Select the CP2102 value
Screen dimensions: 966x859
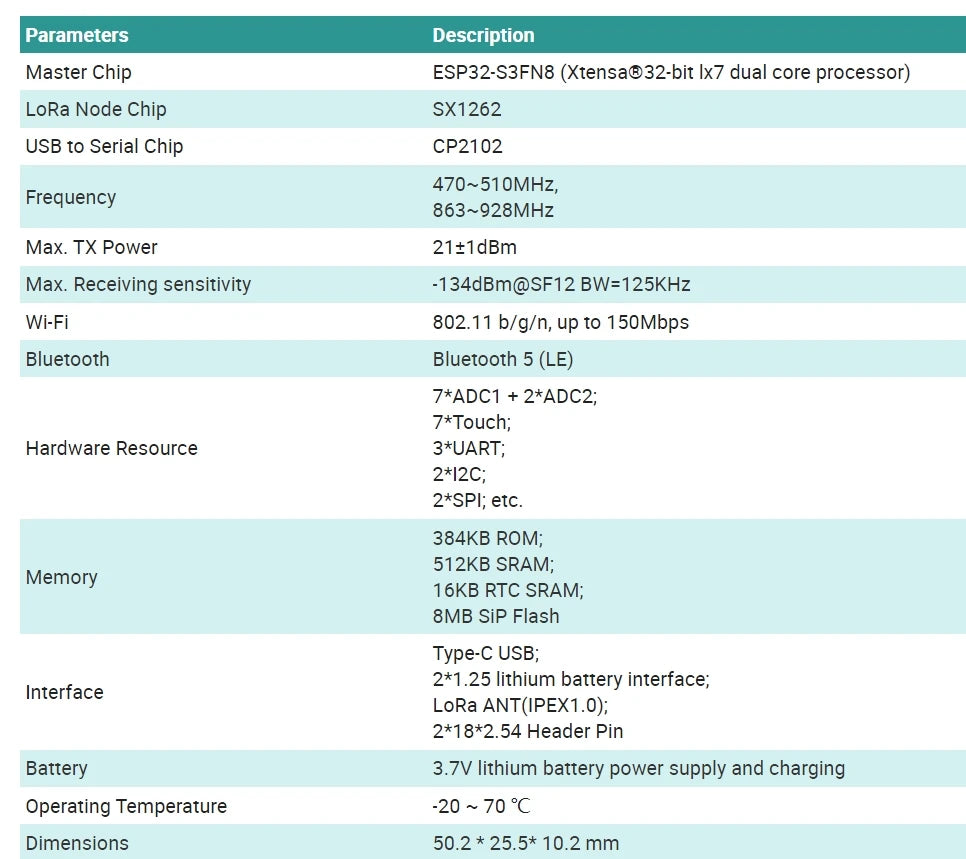pos(467,146)
